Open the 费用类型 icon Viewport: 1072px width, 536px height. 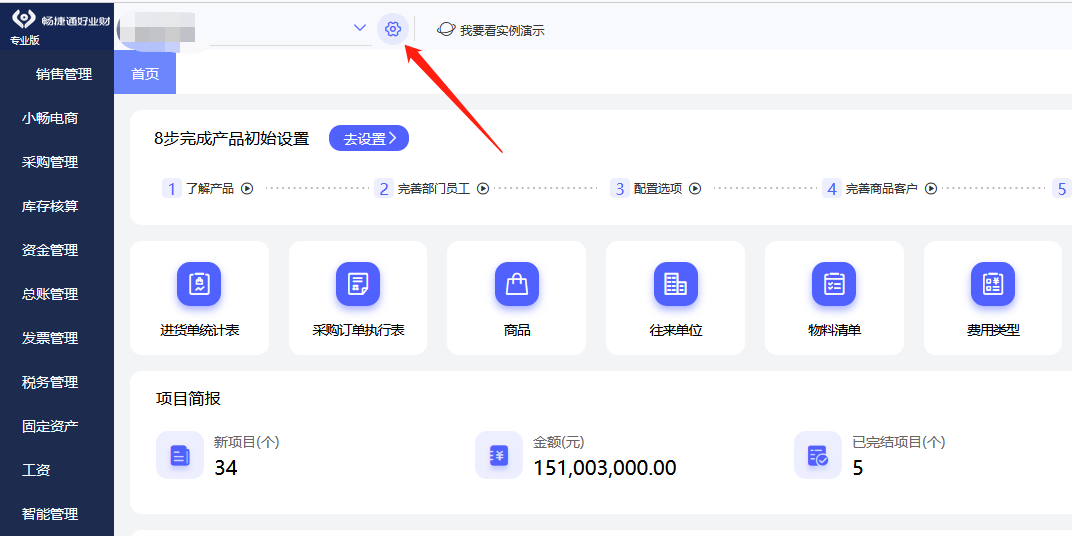(x=993, y=284)
